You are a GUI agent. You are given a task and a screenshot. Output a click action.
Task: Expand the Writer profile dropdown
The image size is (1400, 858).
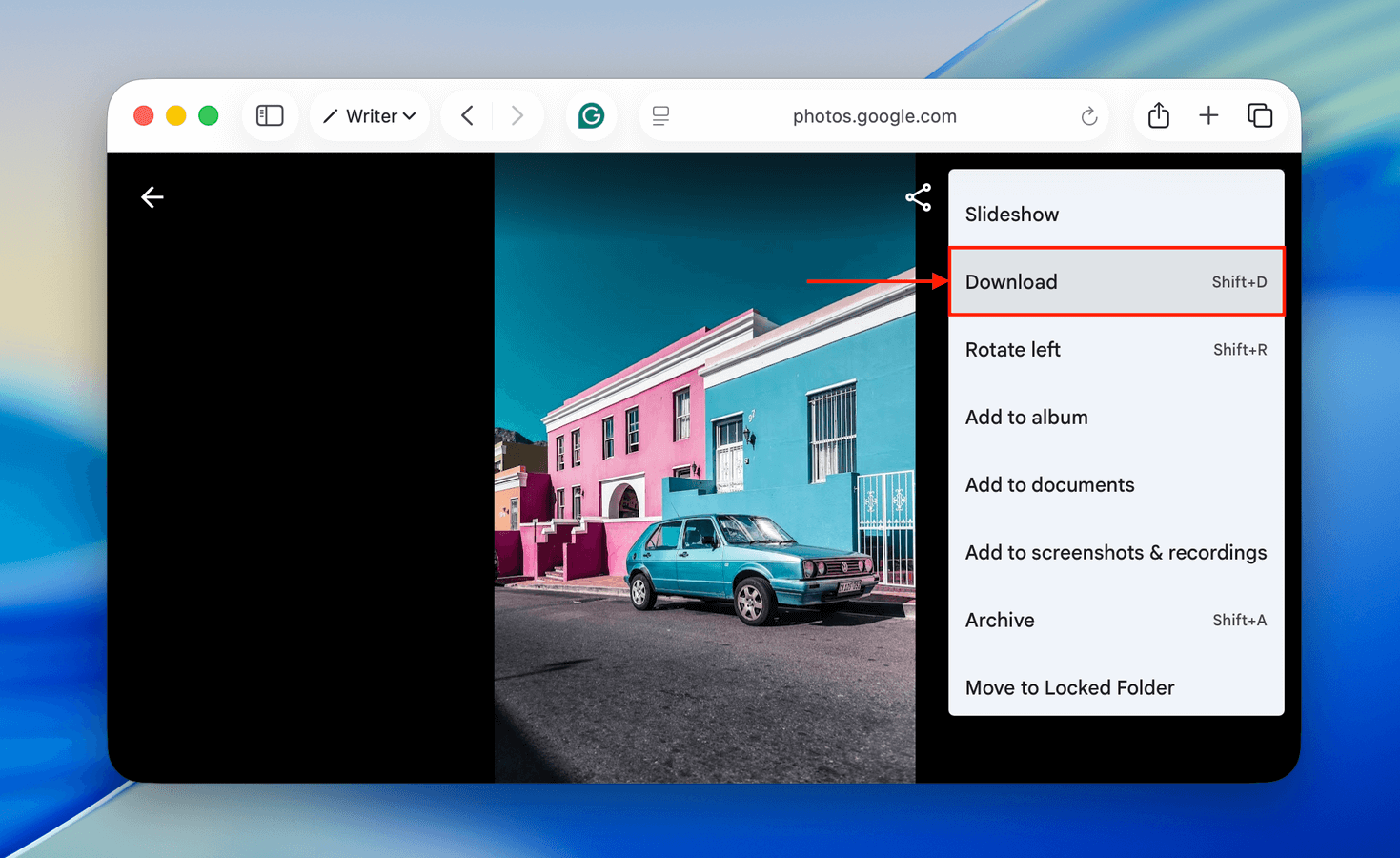(370, 116)
